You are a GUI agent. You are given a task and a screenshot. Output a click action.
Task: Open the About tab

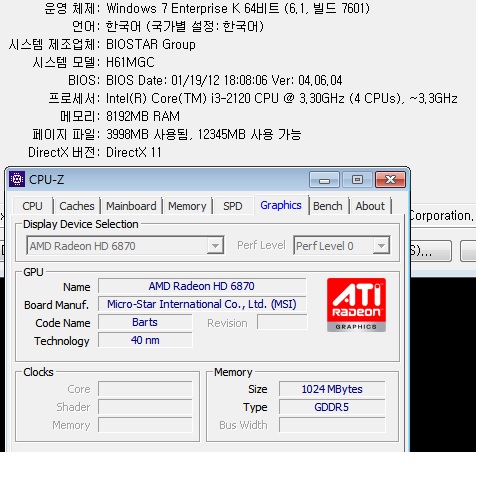pos(370,206)
